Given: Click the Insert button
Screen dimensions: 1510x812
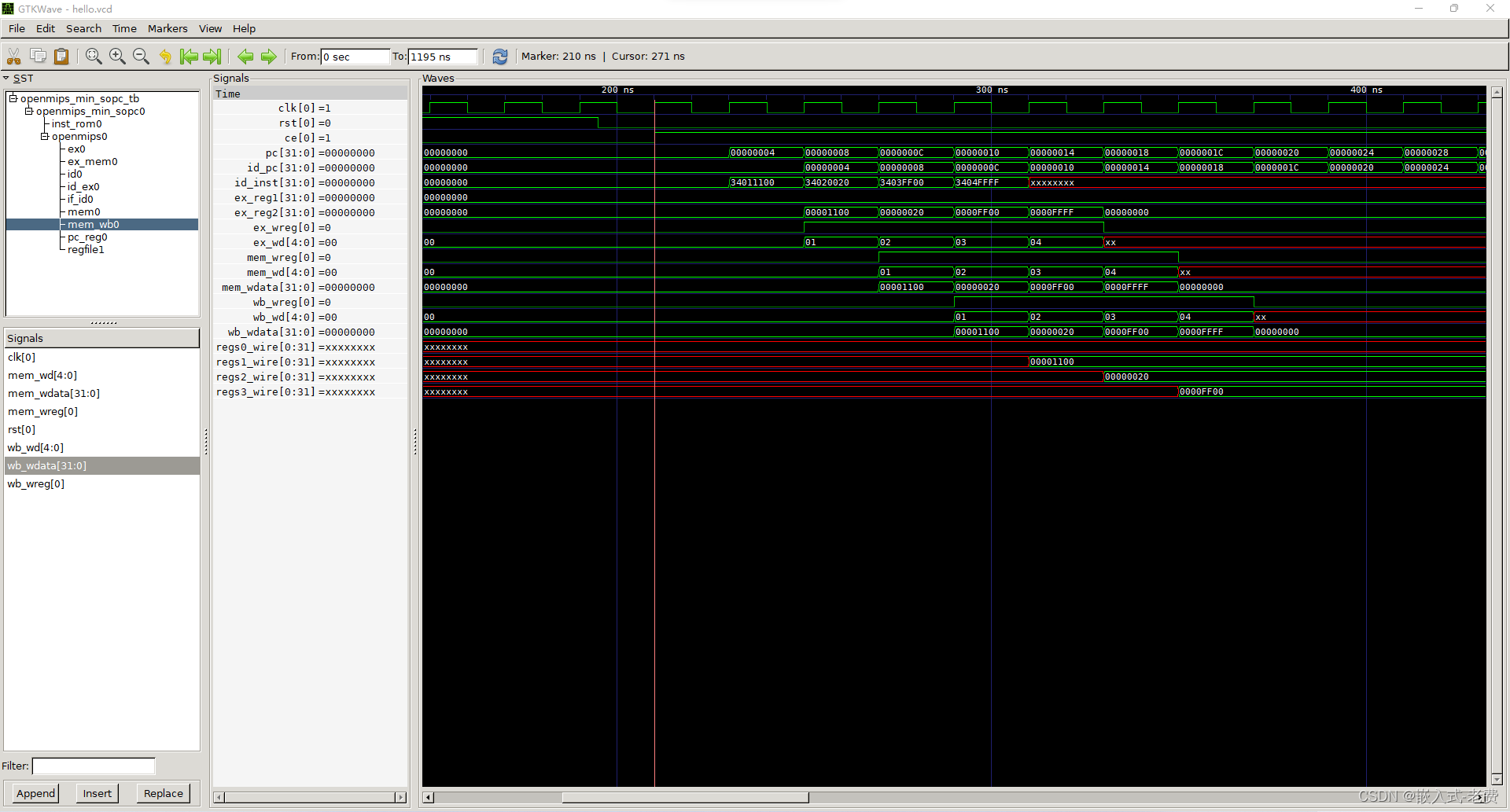Looking at the screenshot, I should (98, 793).
